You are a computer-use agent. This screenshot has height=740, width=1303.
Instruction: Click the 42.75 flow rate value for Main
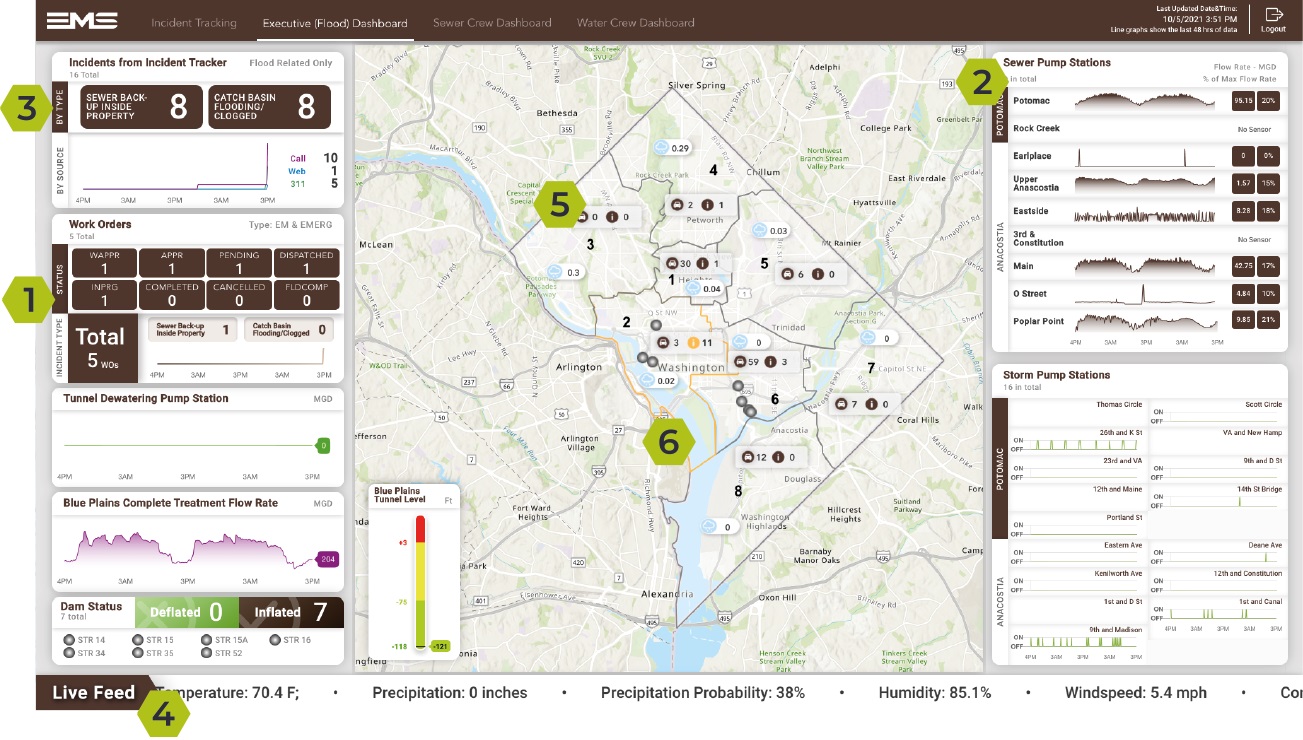(x=1243, y=266)
